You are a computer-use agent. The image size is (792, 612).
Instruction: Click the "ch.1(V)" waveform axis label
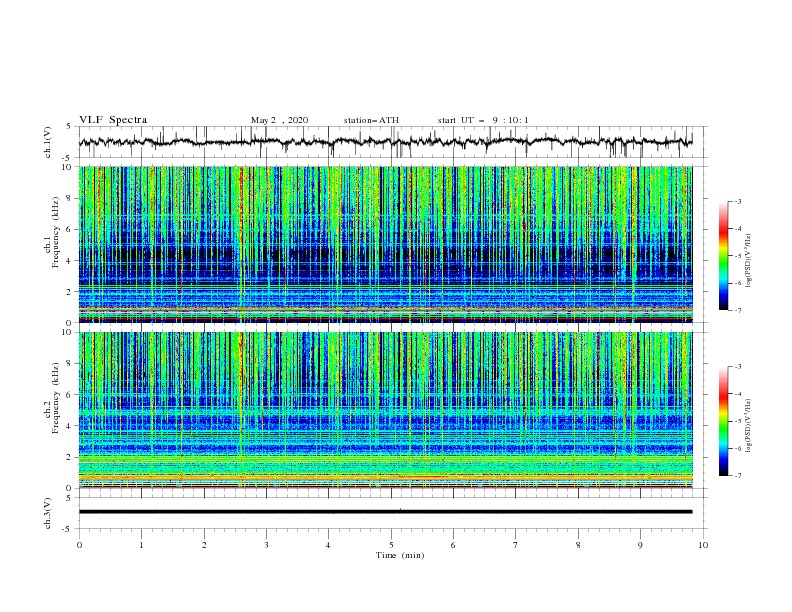coord(48,142)
